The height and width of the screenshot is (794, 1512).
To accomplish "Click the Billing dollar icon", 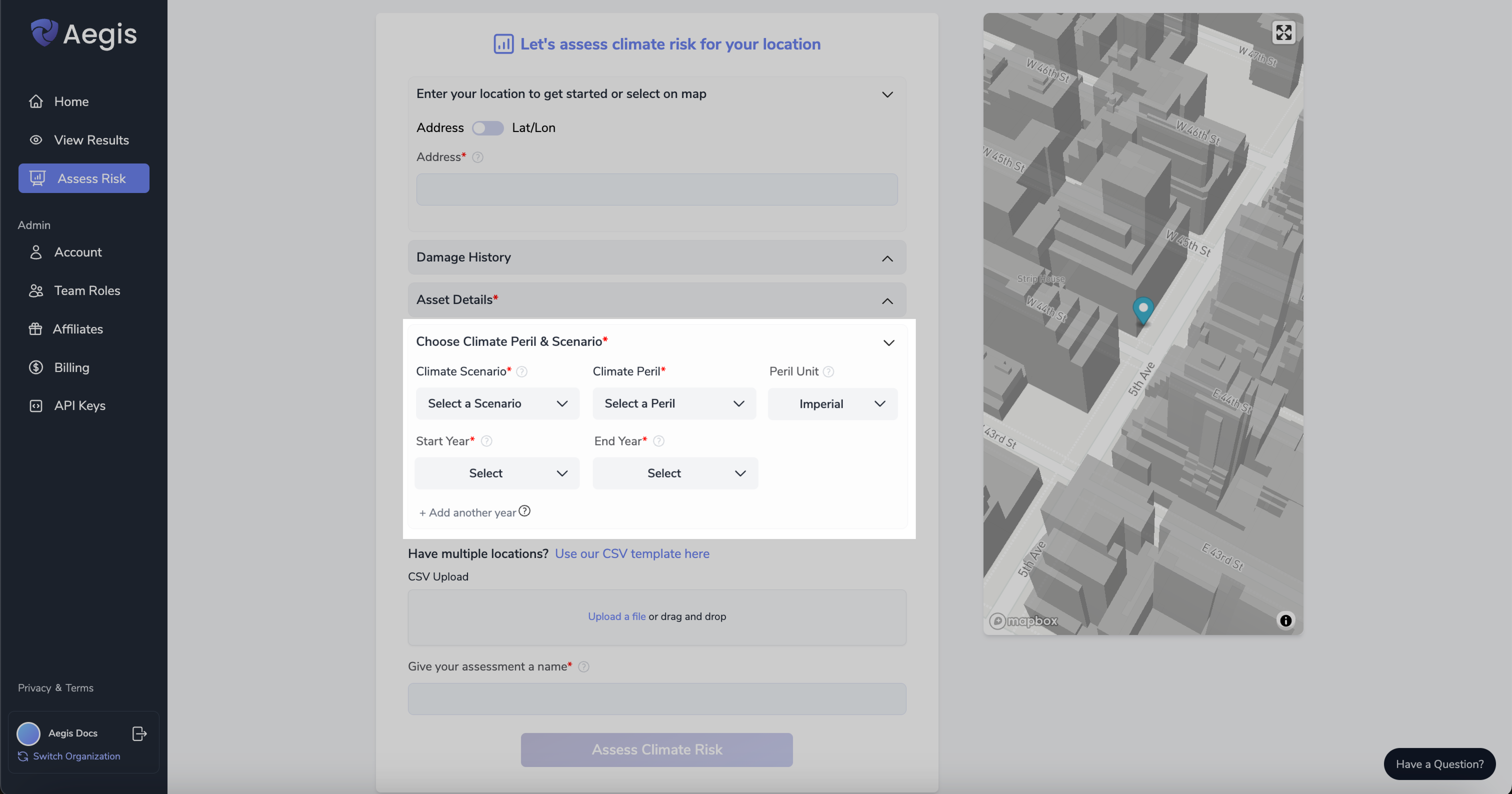I will [x=36, y=367].
